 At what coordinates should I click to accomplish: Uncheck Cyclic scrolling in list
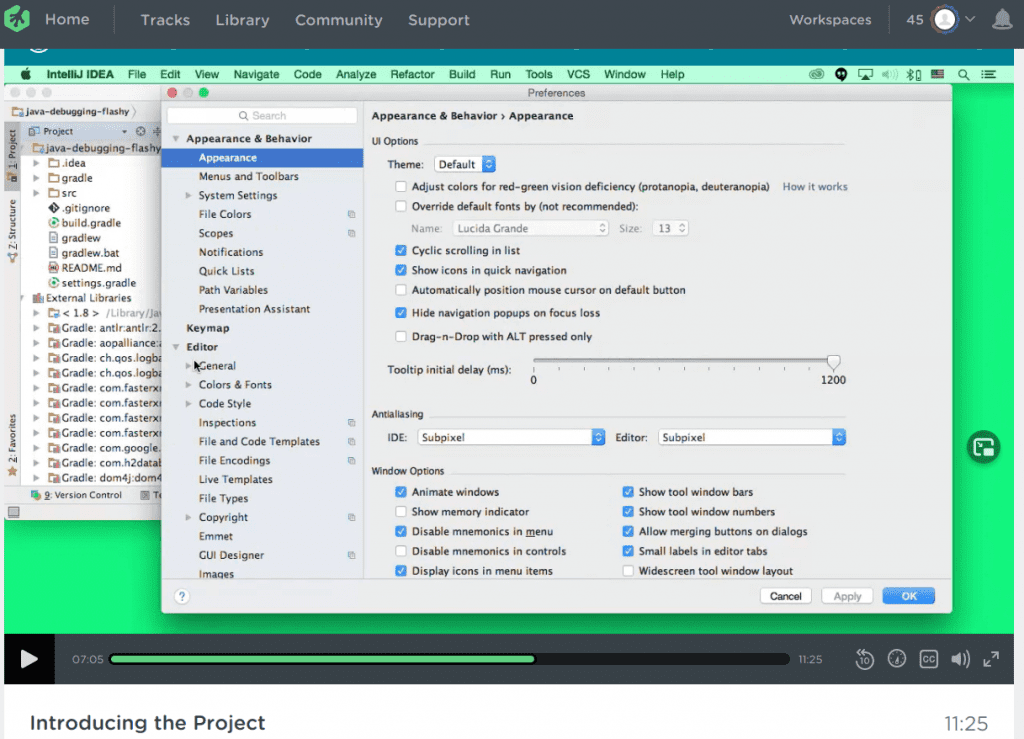[401, 251]
